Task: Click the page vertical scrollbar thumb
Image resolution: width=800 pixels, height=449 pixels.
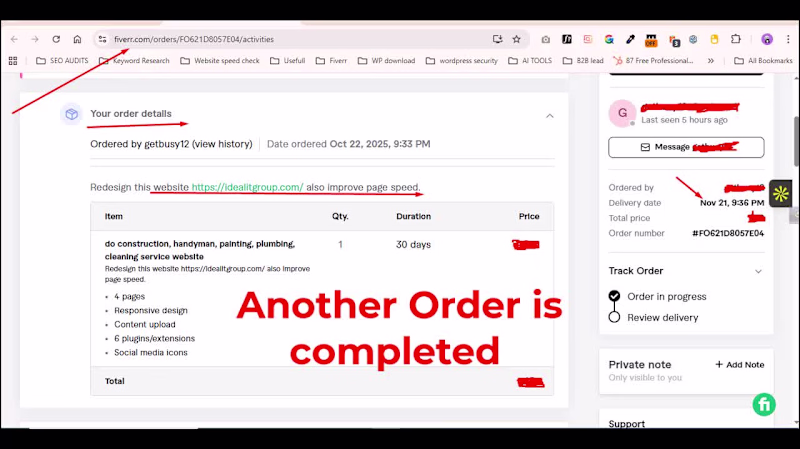Action: tap(796, 141)
